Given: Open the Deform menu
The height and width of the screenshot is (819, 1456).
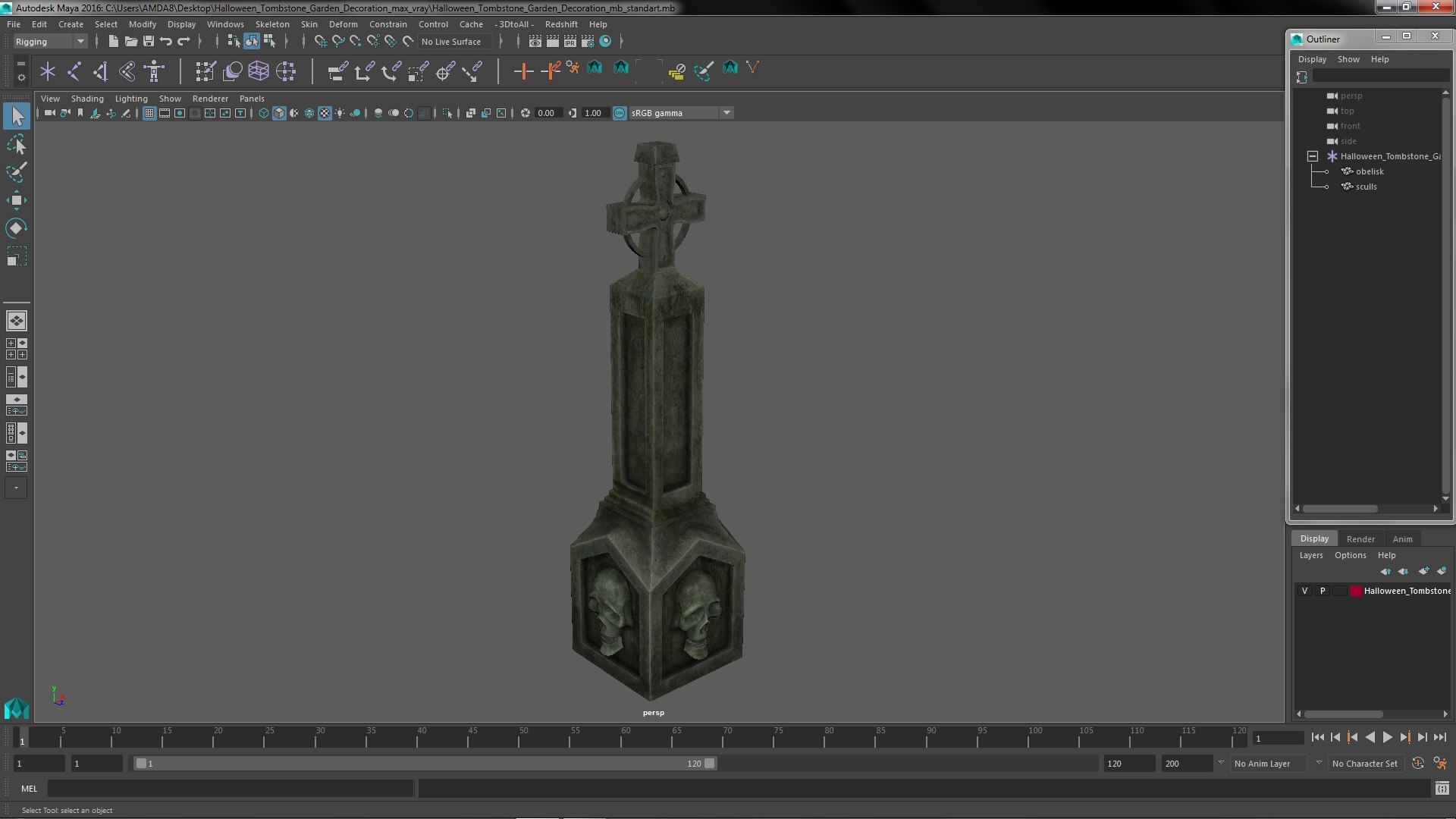Looking at the screenshot, I should pos(343,24).
